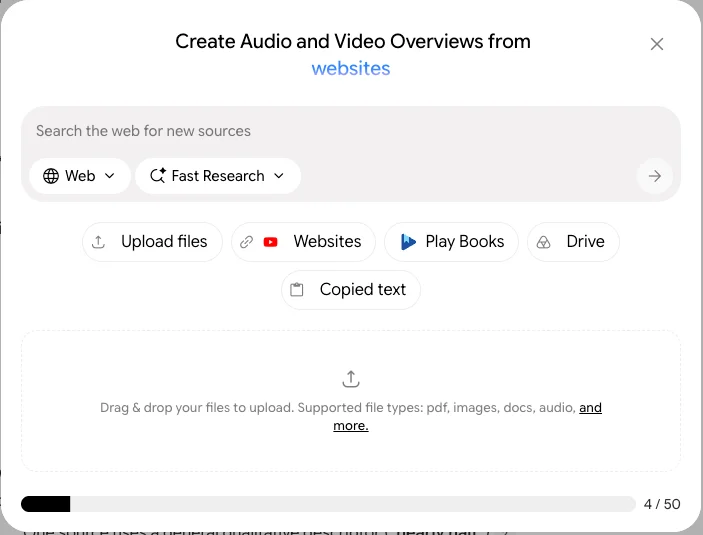This screenshot has width=703, height=535.
Task: Click the Google Drive triangle icon
Action: (x=543, y=243)
